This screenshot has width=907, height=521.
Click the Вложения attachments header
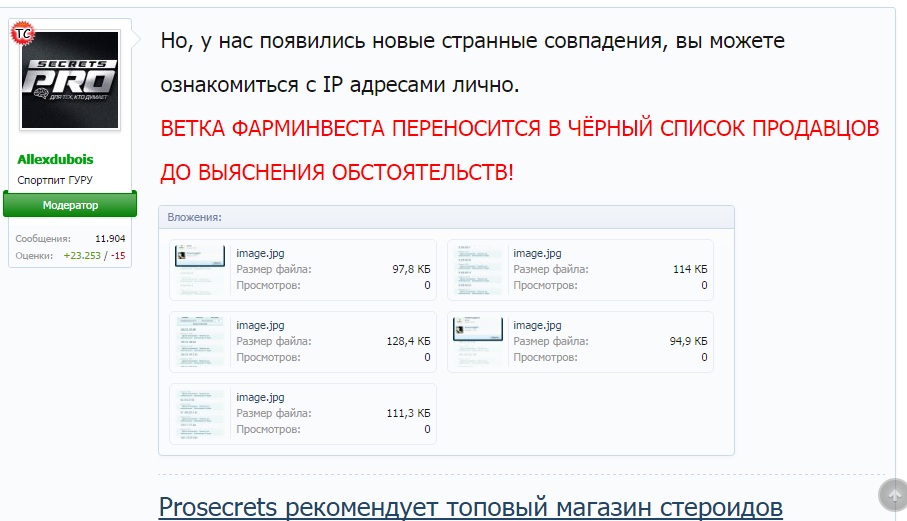pos(194,217)
